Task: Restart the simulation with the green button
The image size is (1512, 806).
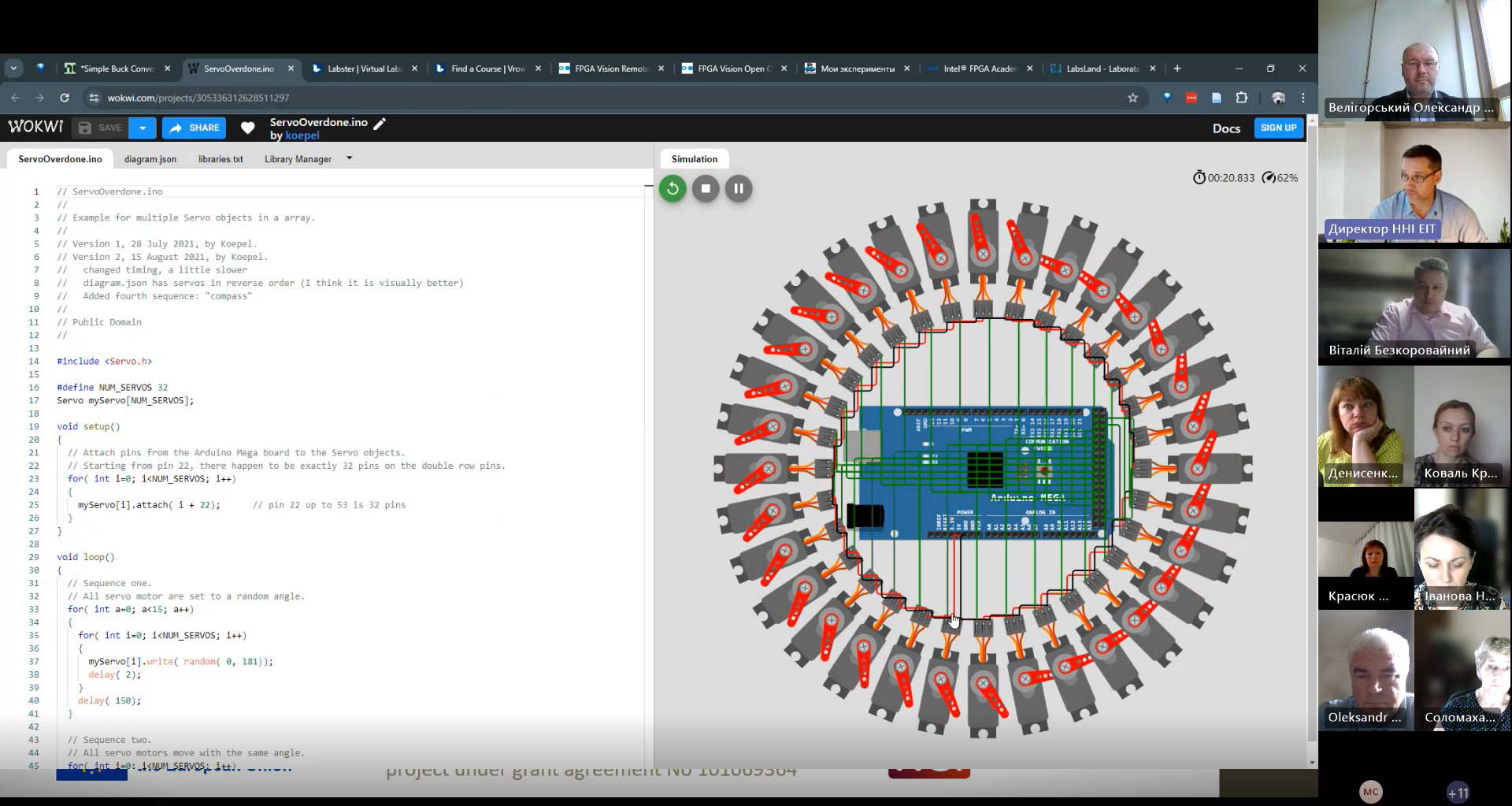Action: click(673, 188)
